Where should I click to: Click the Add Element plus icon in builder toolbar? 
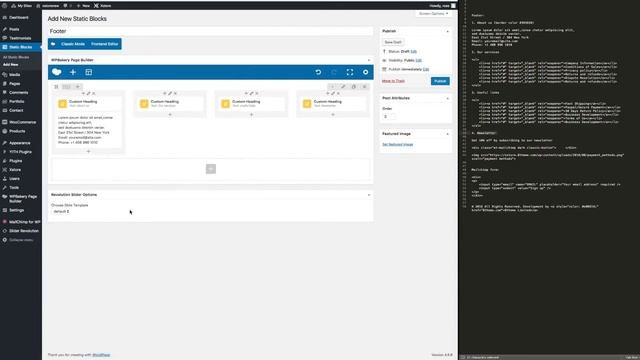(73, 72)
